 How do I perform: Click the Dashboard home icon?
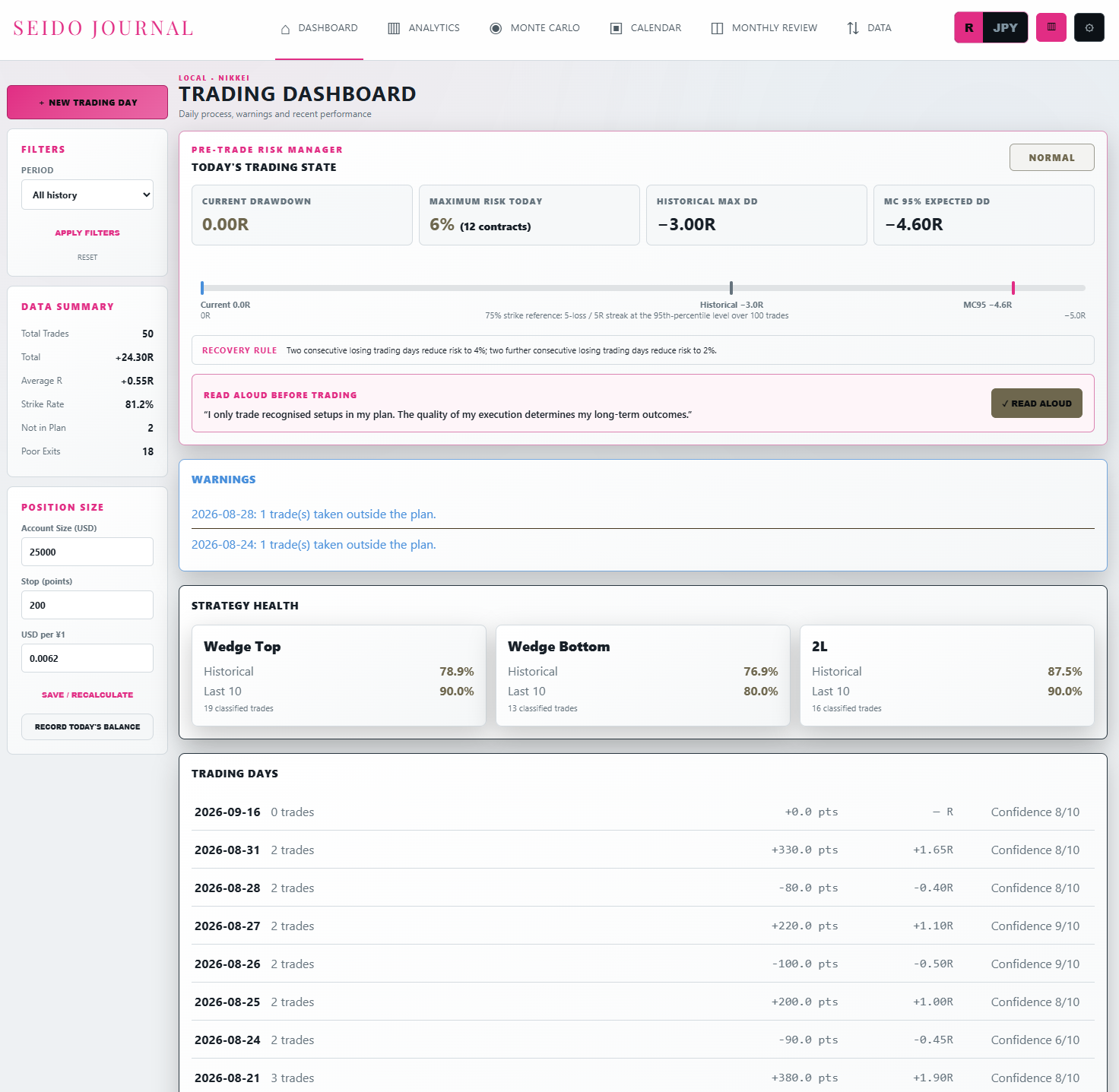point(286,29)
